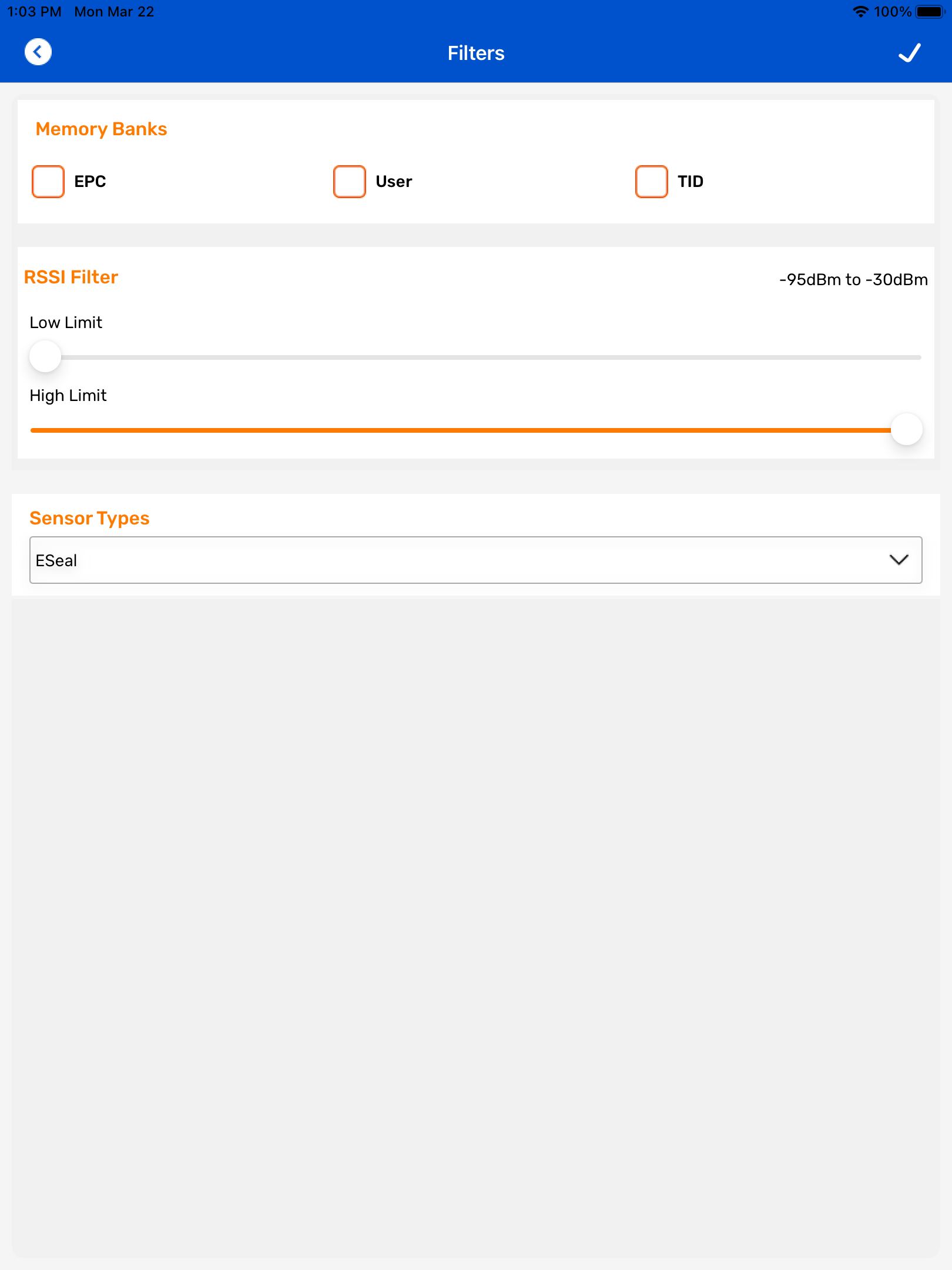
Task: Check the User memory bank box
Action: (x=350, y=182)
